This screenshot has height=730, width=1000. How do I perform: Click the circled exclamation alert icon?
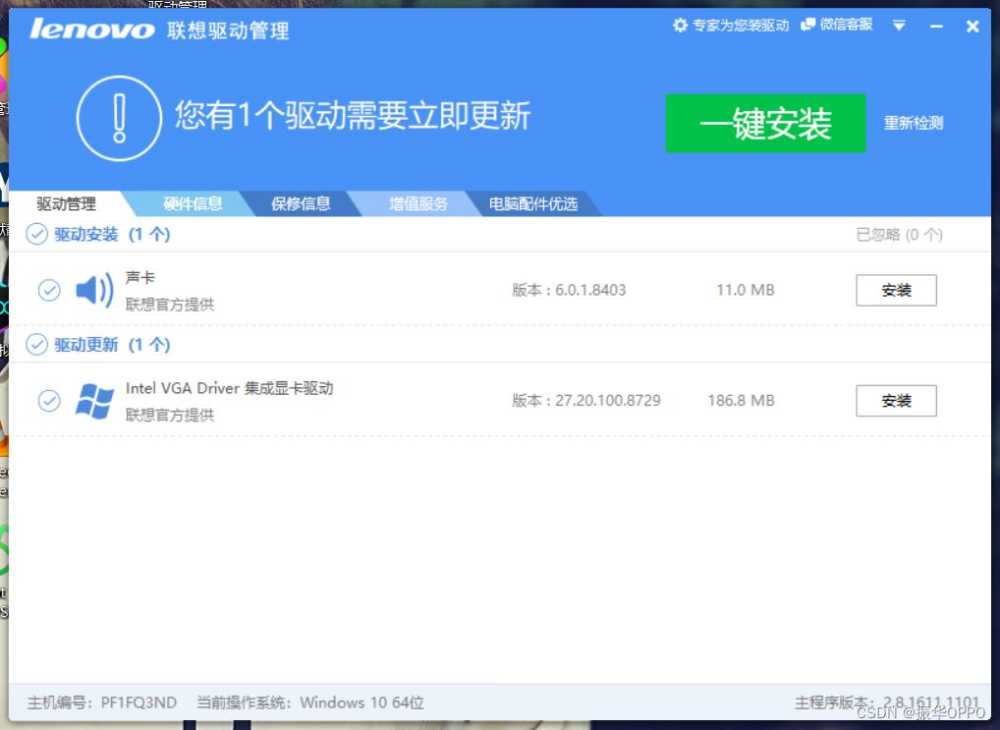click(x=118, y=117)
